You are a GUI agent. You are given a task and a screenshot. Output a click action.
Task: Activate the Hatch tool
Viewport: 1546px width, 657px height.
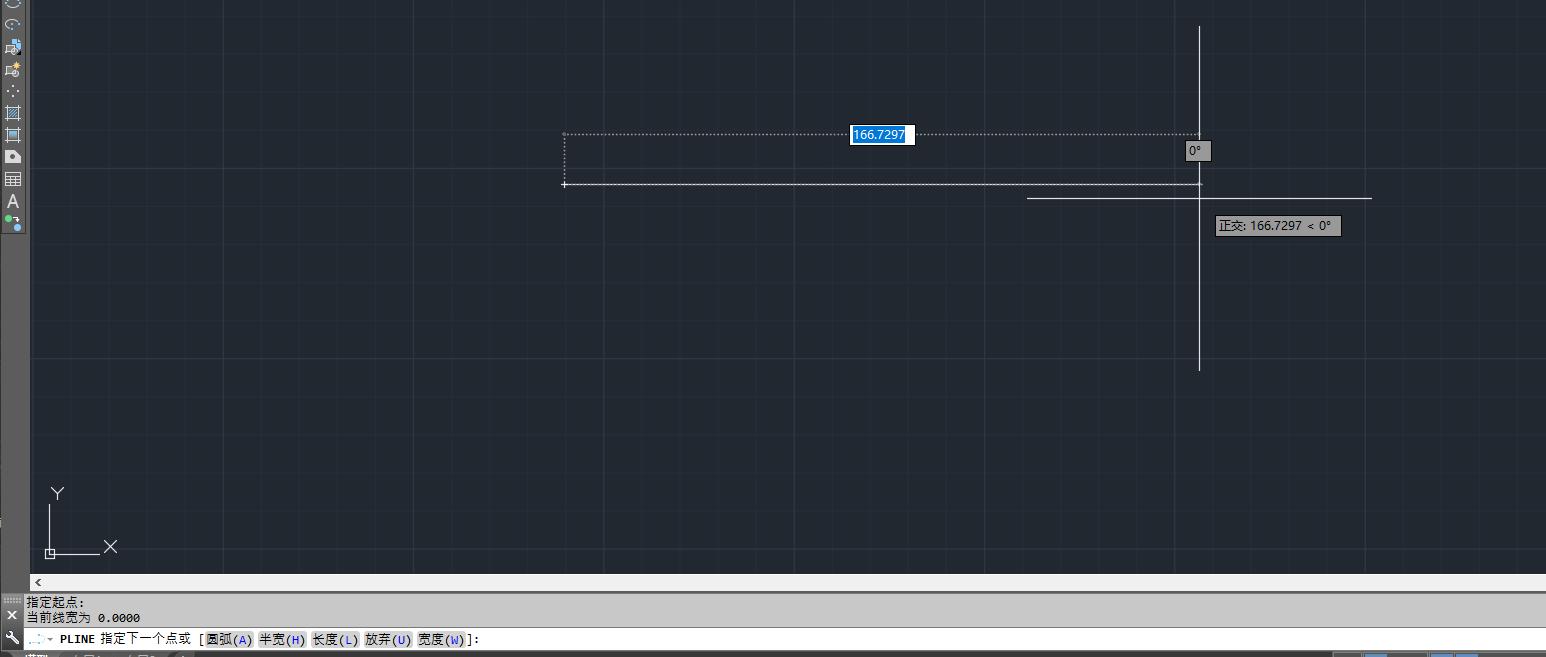13,113
